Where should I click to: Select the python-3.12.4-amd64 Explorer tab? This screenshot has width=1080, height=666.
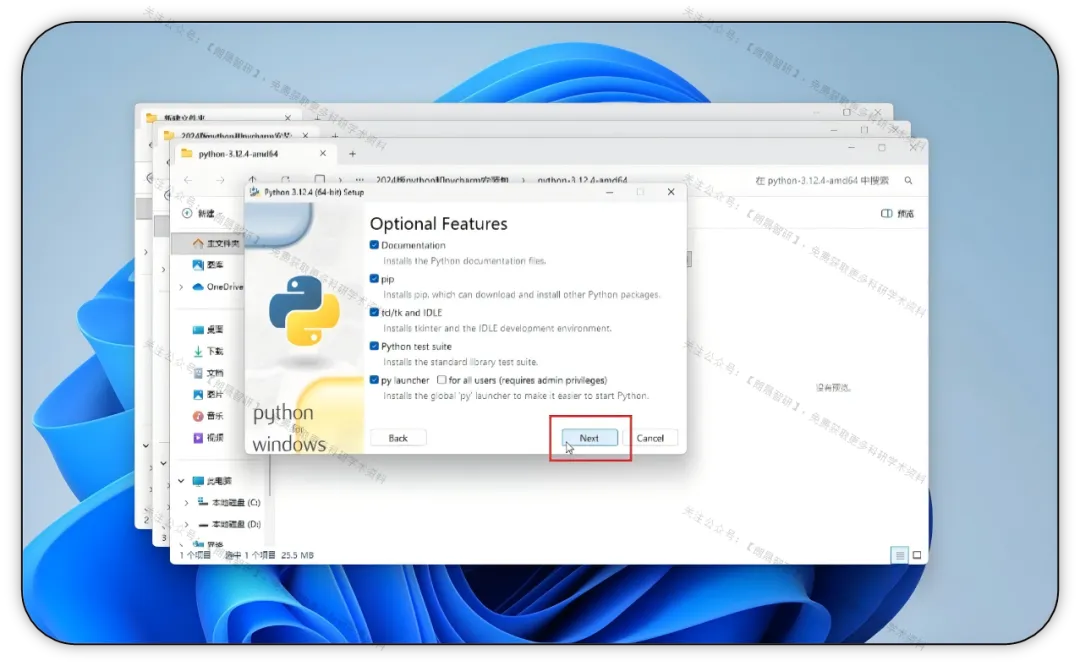pos(238,154)
